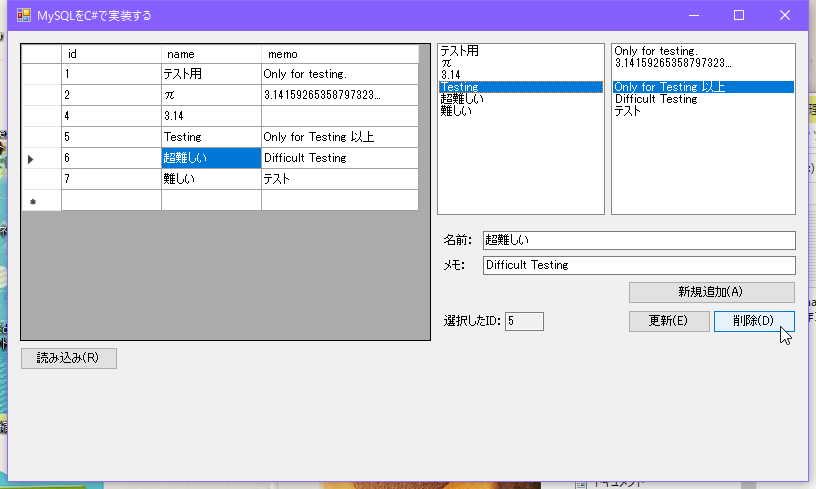The width and height of the screenshot is (816, 489).
Task: Select テスト in memo listbox
Action: point(703,111)
